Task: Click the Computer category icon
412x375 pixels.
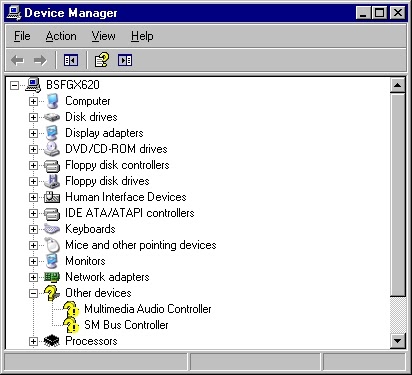Action: click(52, 101)
